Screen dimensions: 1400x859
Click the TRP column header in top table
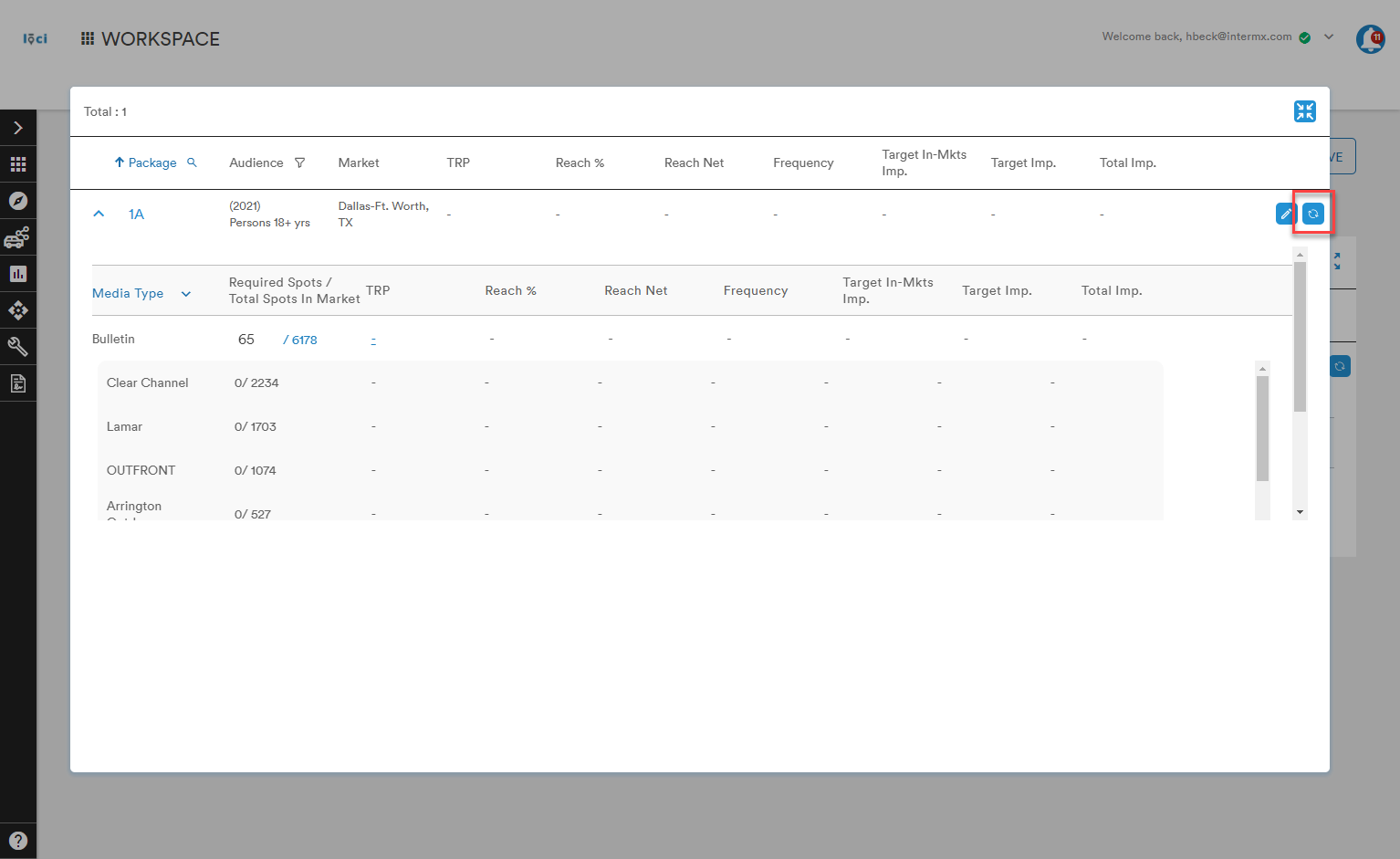(458, 162)
